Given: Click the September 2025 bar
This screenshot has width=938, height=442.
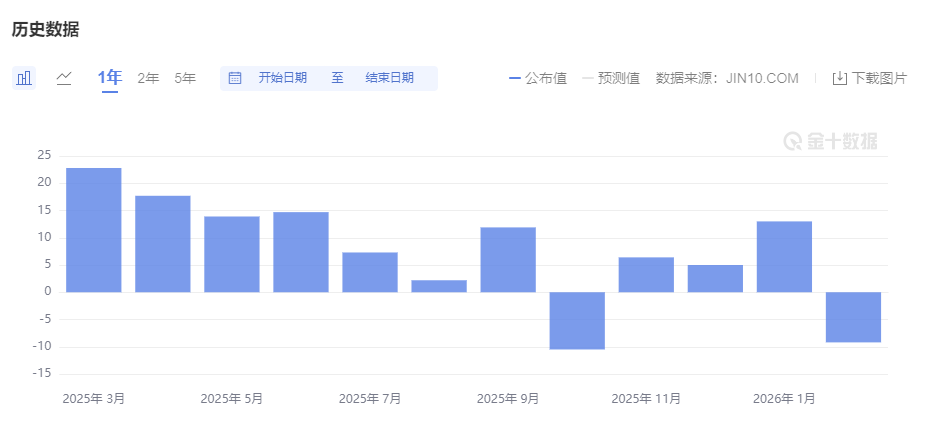Looking at the screenshot, I should pyautogui.click(x=508, y=259).
